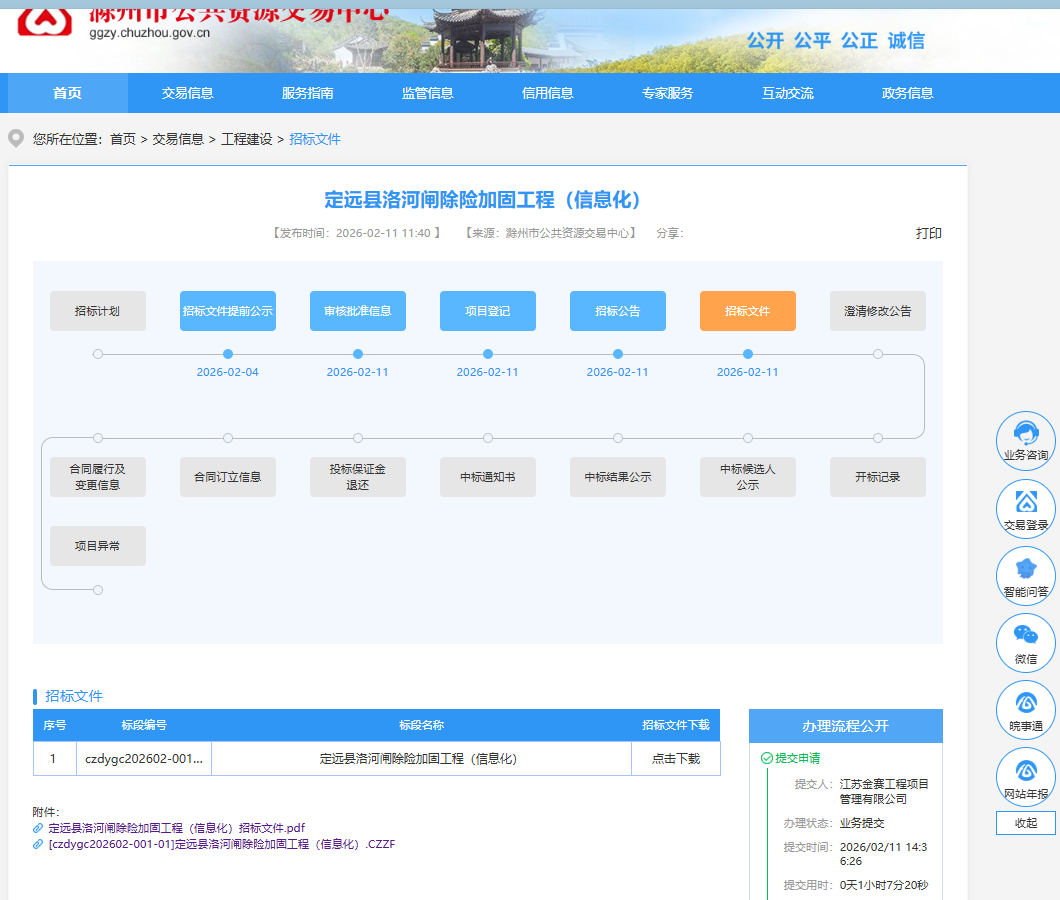Go to 工程建设 in the breadcrumb

point(247,139)
